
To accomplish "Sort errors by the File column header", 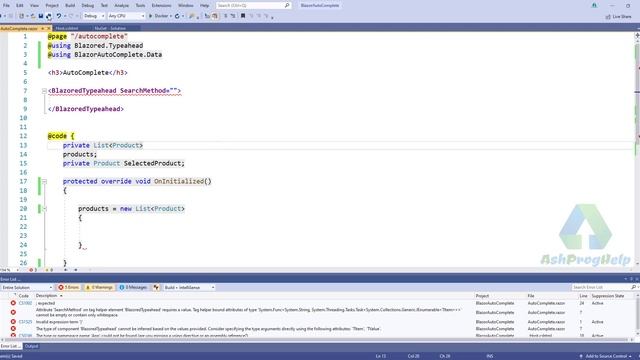I will [x=531, y=296].
